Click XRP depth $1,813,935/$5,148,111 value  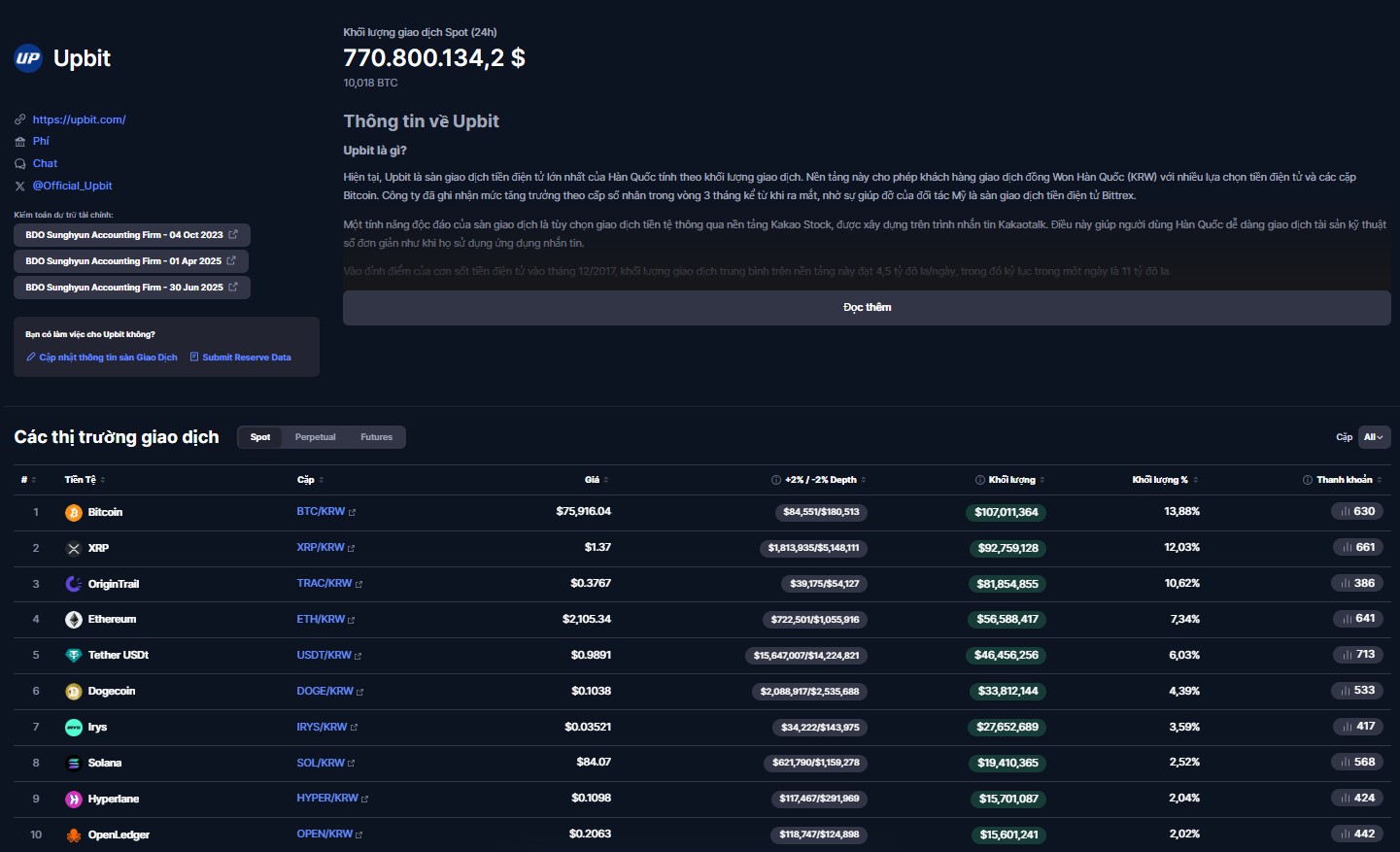[x=813, y=548]
